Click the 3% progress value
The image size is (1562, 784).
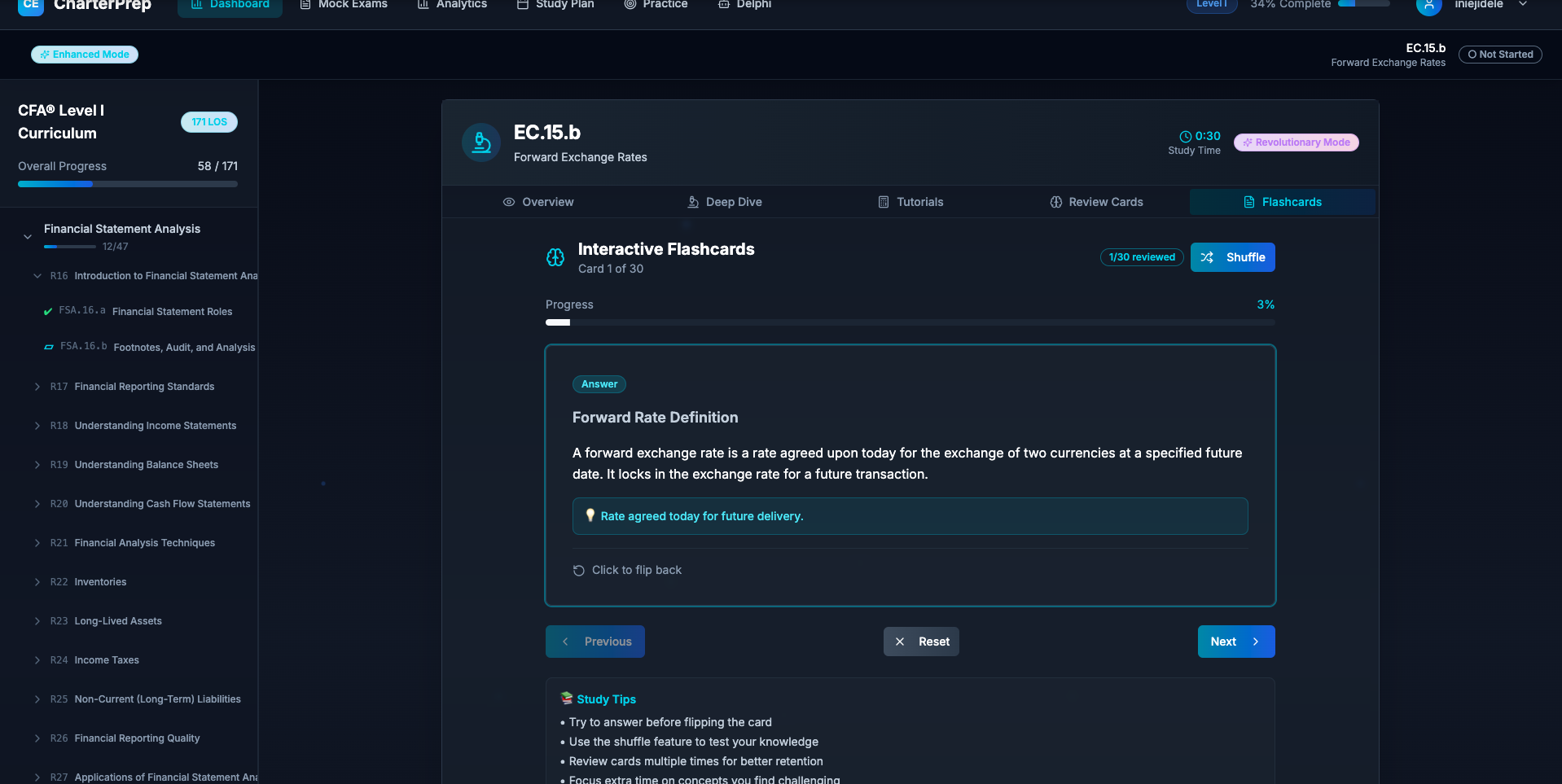[1266, 304]
